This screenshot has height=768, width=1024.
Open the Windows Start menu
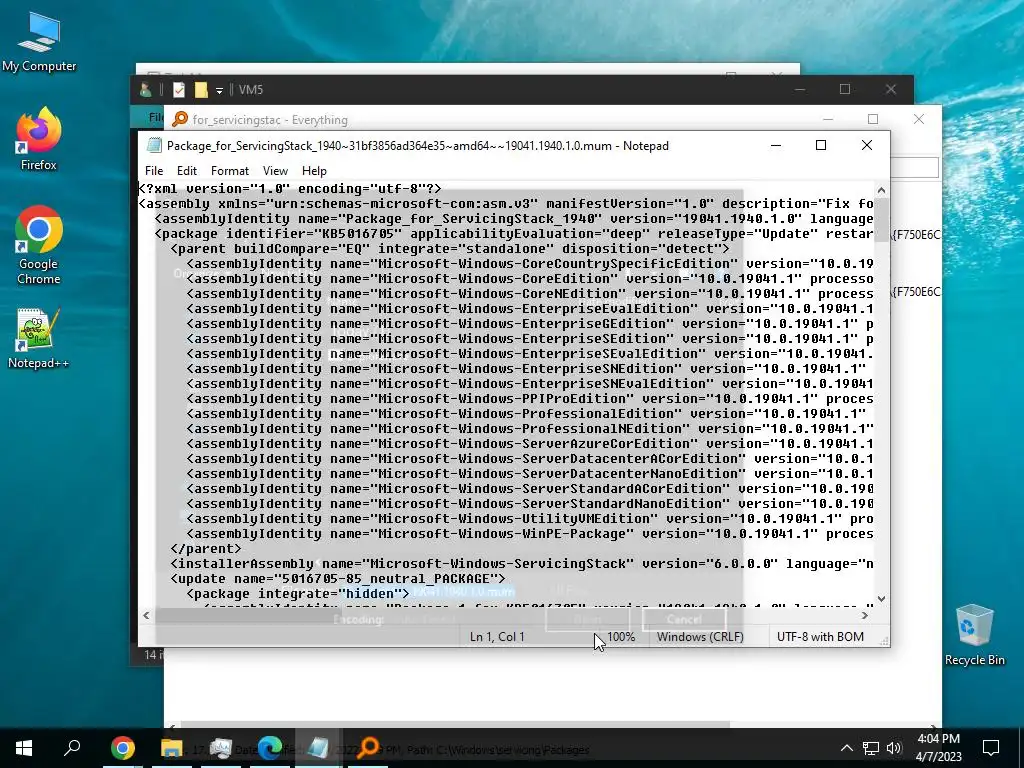click(24, 748)
